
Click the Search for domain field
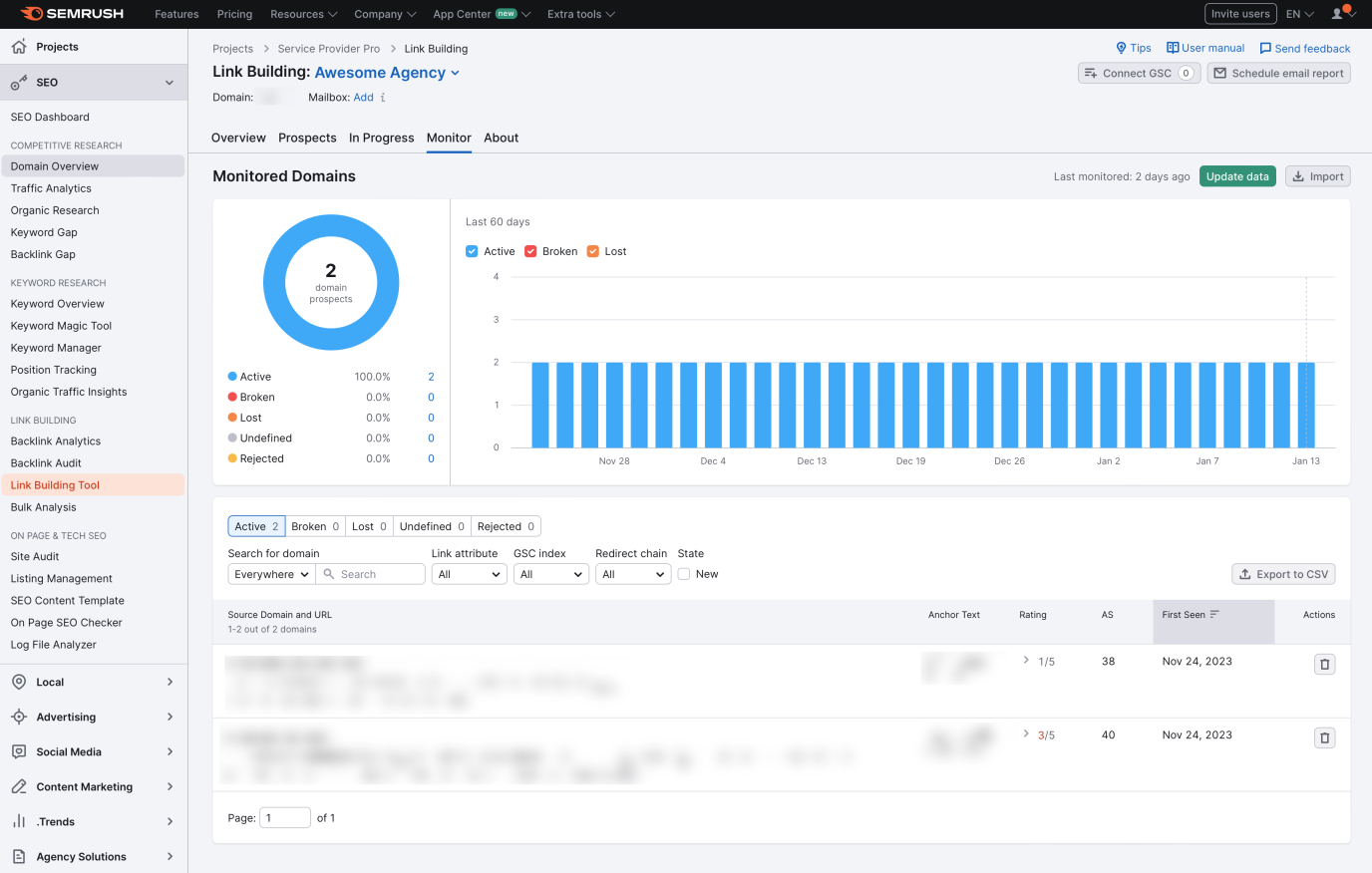pyautogui.click(x=371, y=574)
